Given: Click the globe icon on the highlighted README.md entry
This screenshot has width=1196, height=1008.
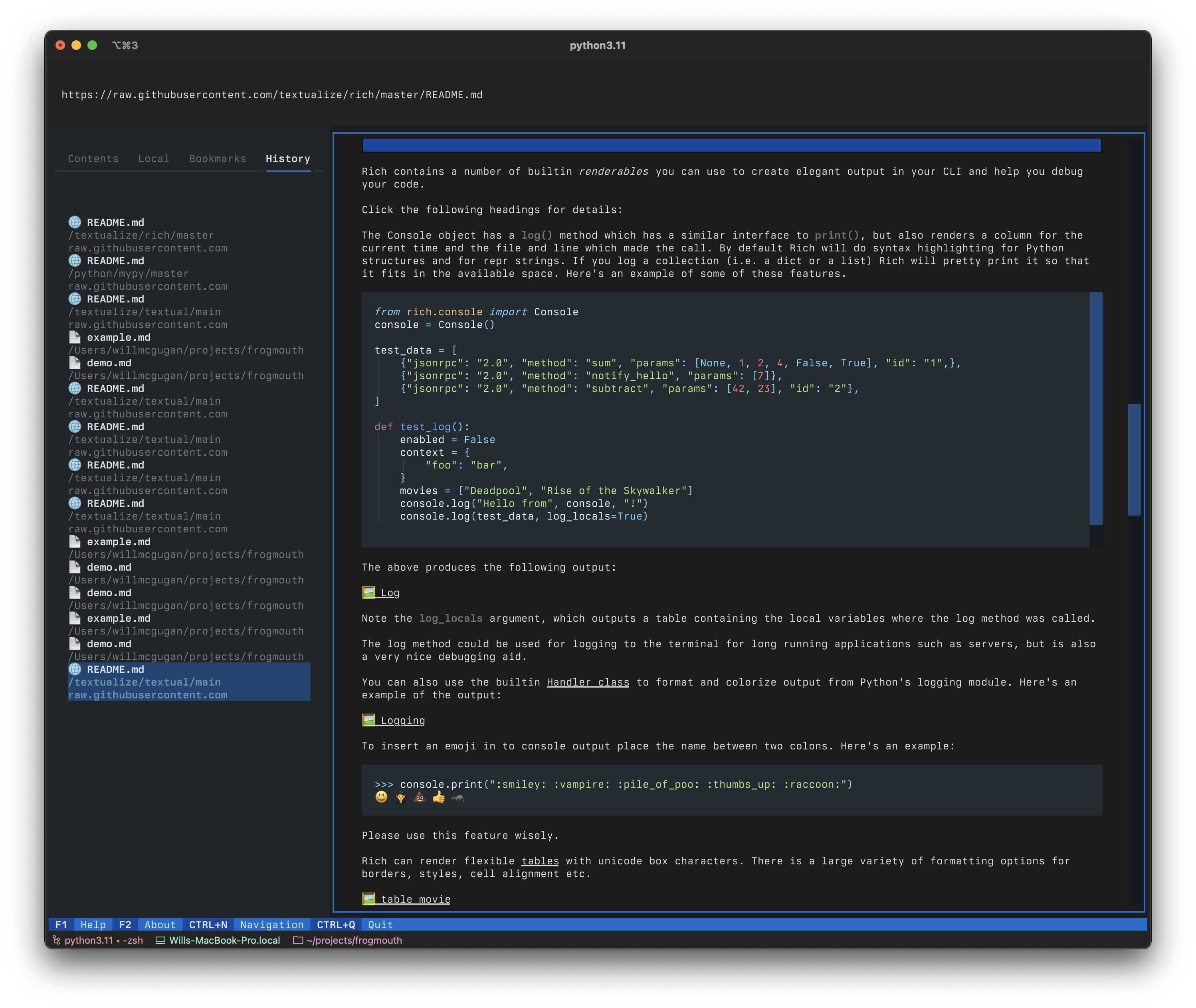Looking at the screenshot, I should (x=75, y=668).
